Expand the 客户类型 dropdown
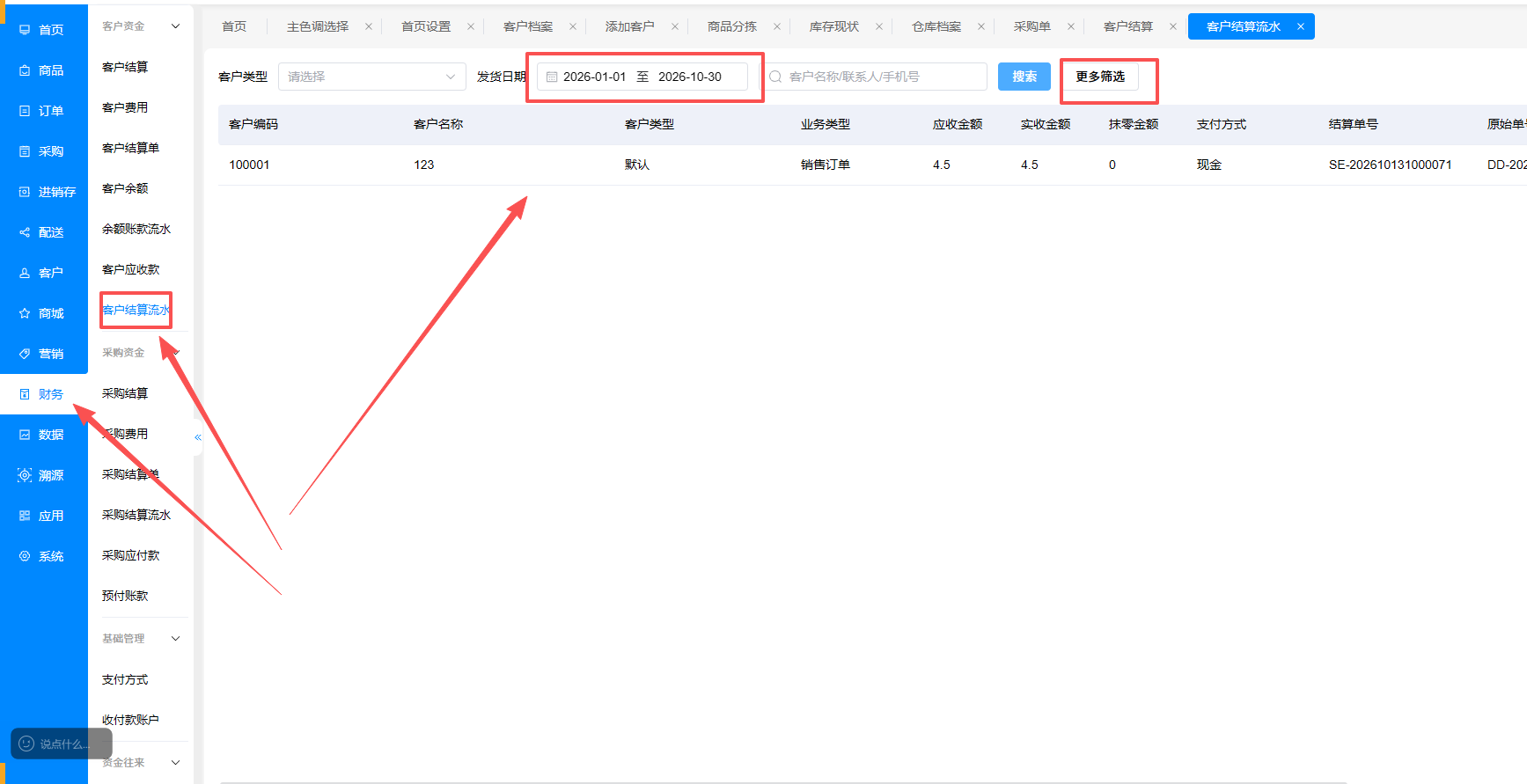 pyautogui.click(x=372, y=77)
